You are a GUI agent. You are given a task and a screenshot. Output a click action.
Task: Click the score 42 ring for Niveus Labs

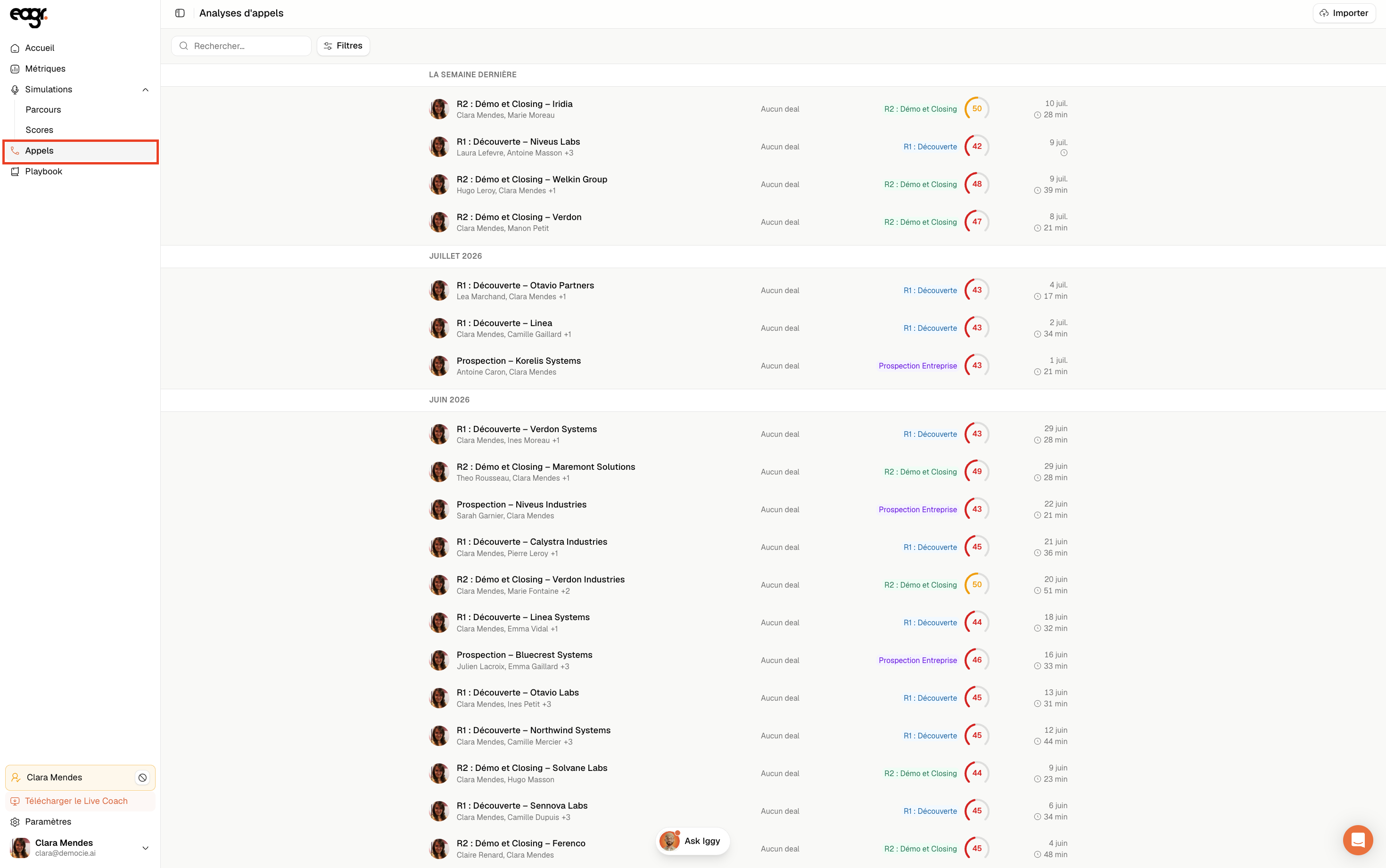977,147
